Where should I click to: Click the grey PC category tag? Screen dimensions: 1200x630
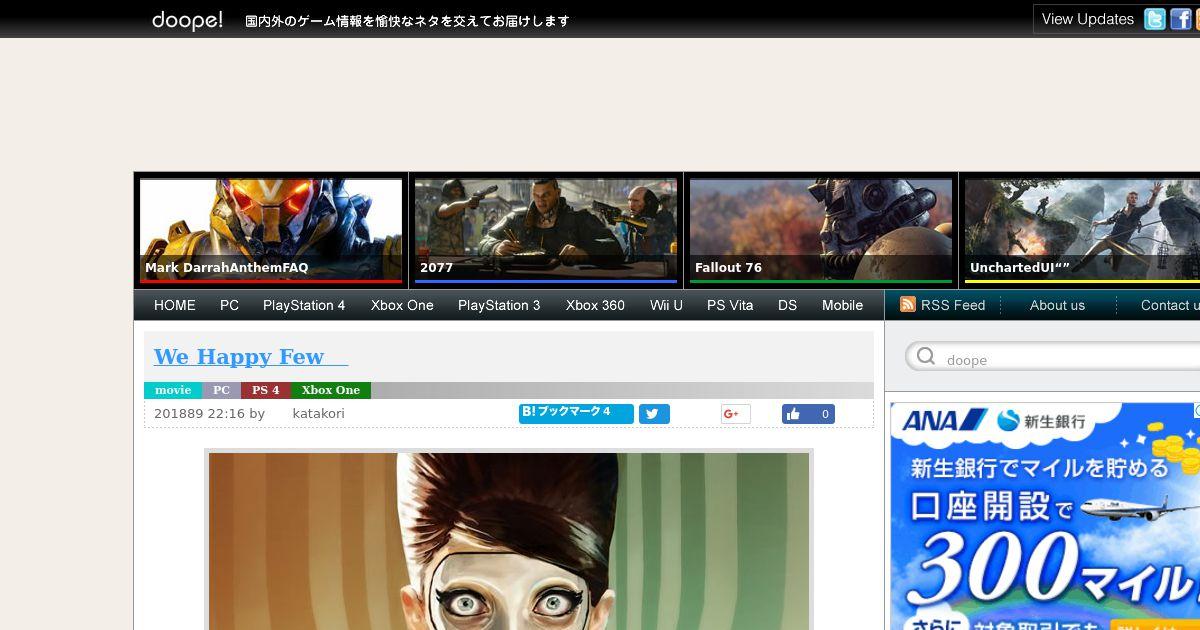pos(221,390)
